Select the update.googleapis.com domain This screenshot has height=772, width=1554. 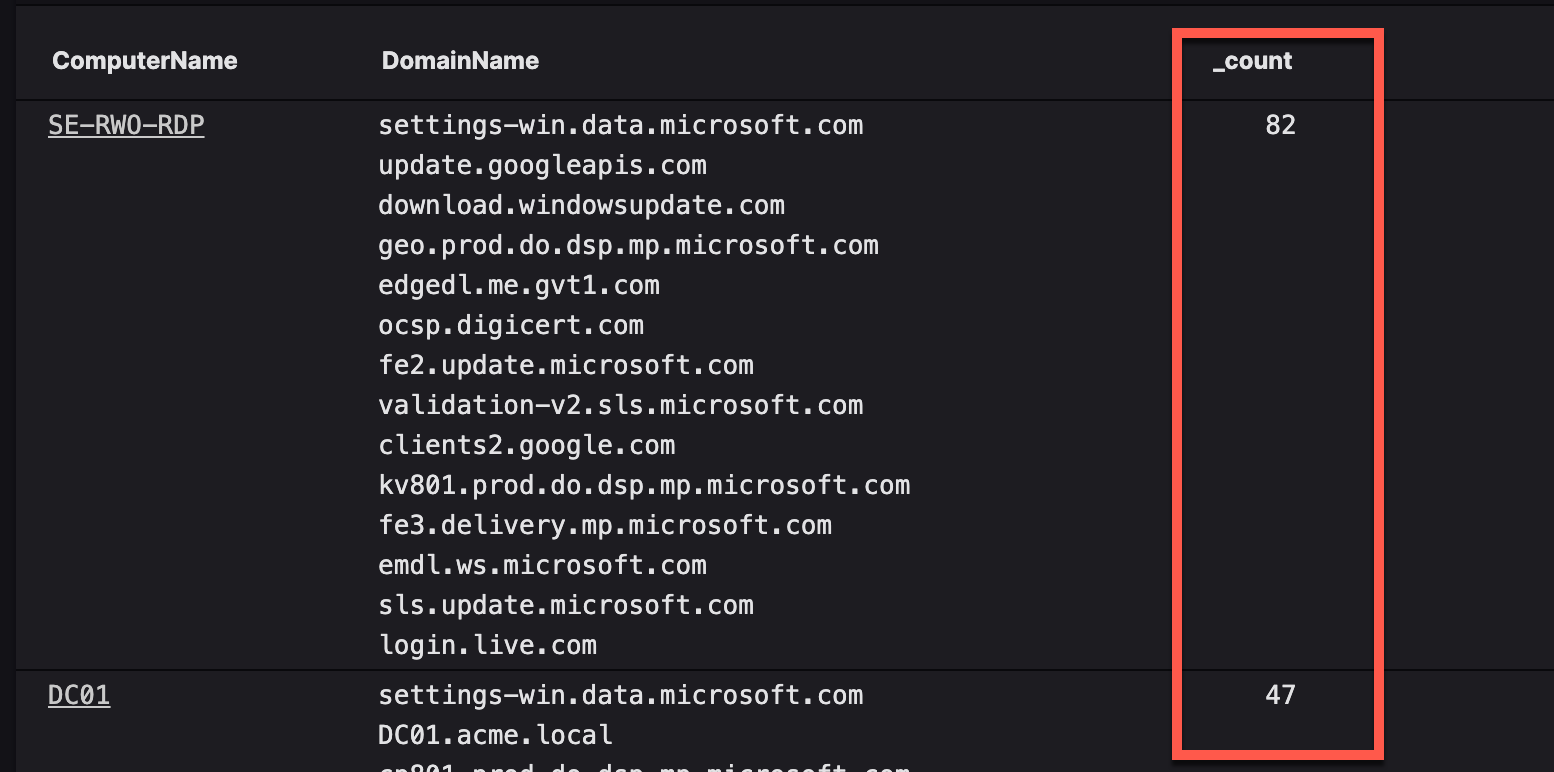542,165
